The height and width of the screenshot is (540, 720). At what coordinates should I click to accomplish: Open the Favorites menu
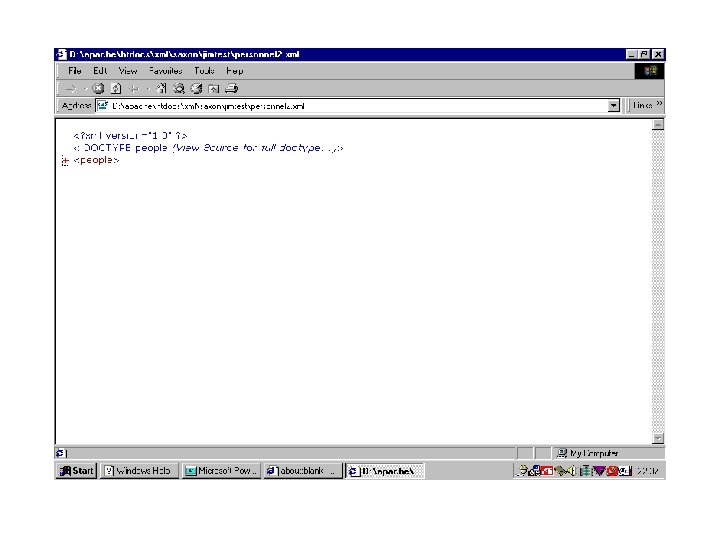(x=165, y=71)
